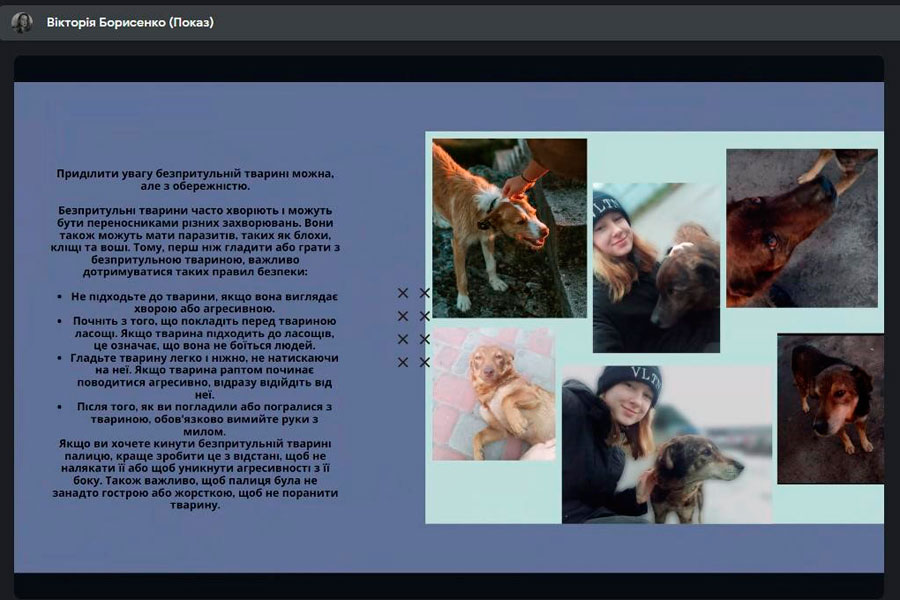
Task: Open photo of hand petting orange dog
Action: (509, 227)
